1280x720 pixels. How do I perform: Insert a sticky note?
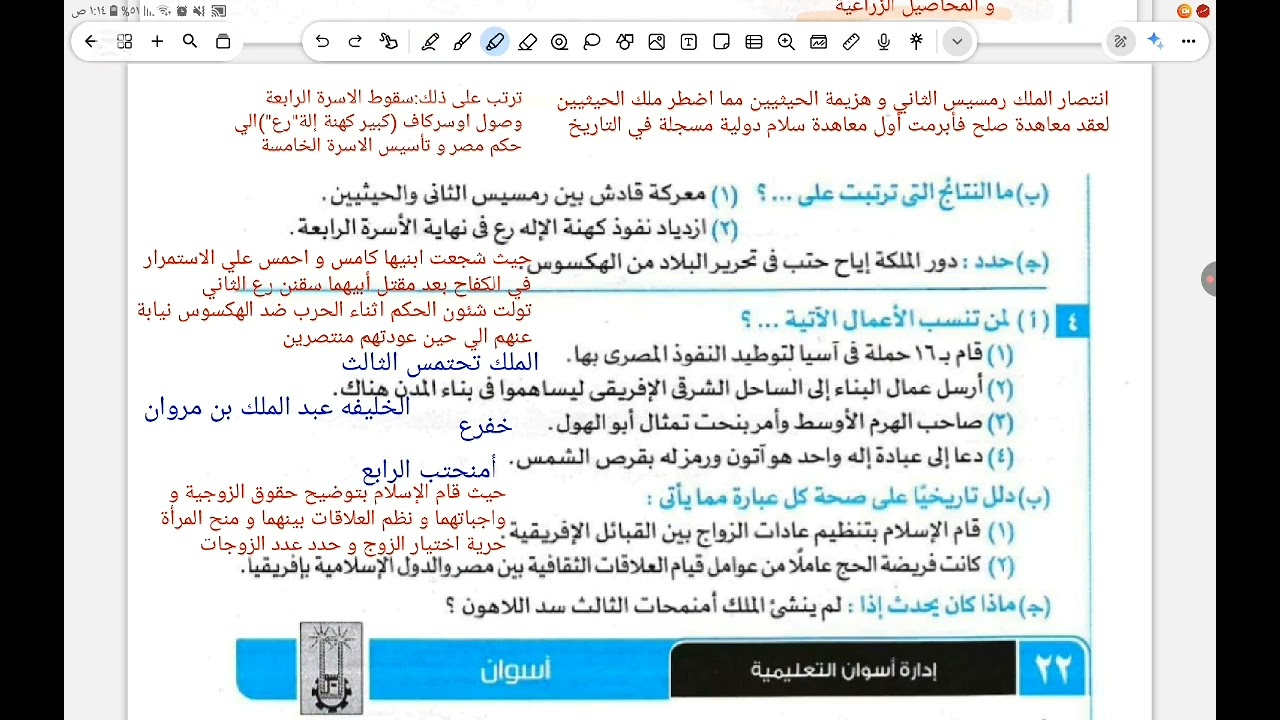[x=722, y=42]
